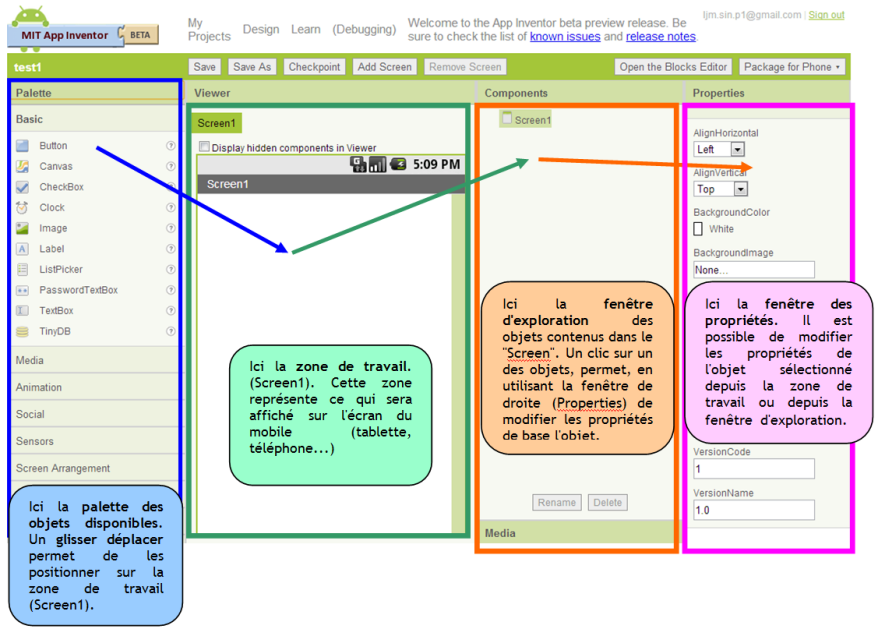Open help for the Canvas component
The width and height of the screenshot is (878, 629).
pos(171,166)
